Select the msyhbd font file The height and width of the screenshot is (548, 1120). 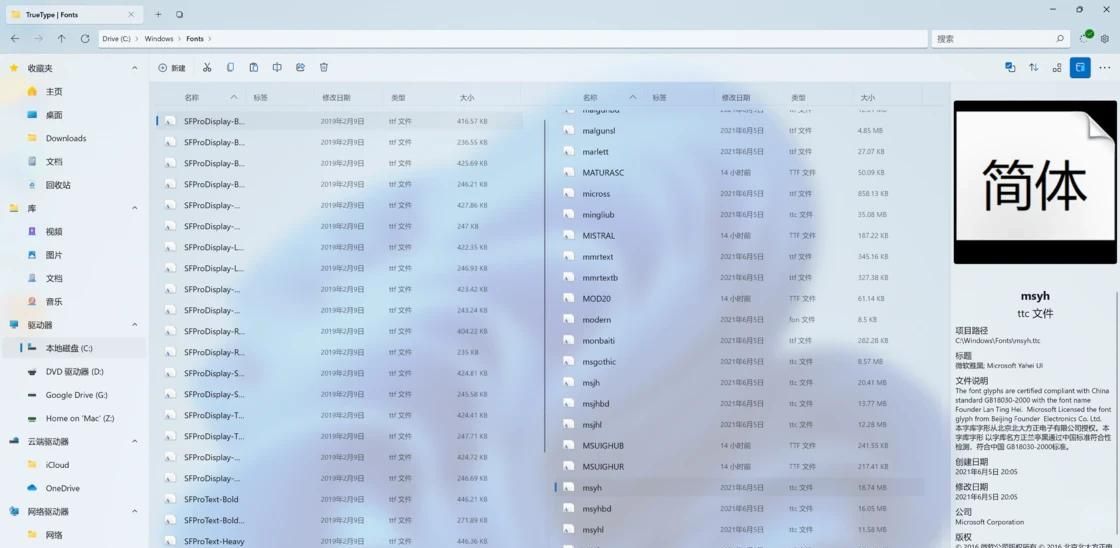point(739,509)
